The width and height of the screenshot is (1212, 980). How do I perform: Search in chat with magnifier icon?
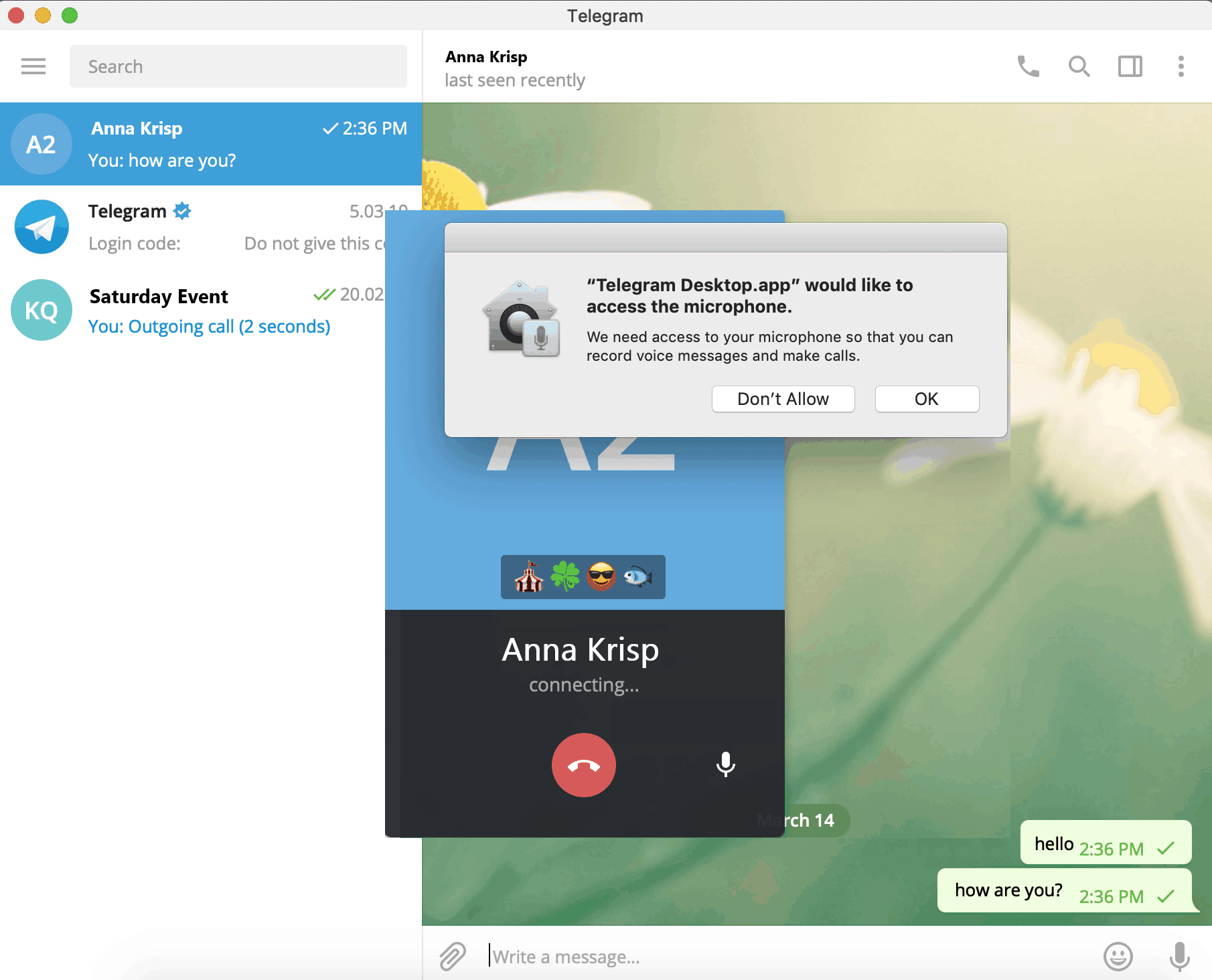pyautogui.click(x=1079, y=66)
